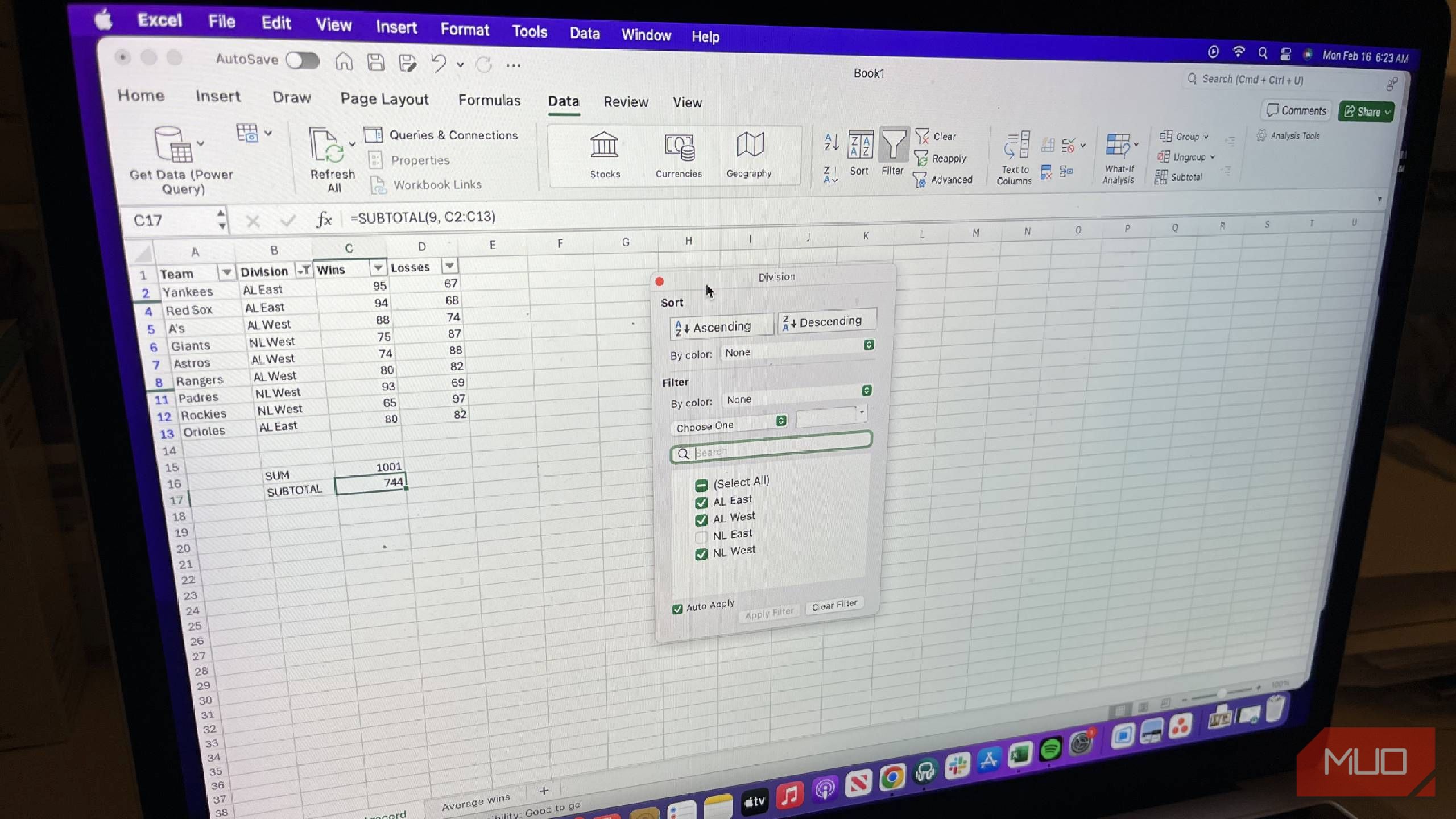Open Spotify from the Dock

[1050, 750]
